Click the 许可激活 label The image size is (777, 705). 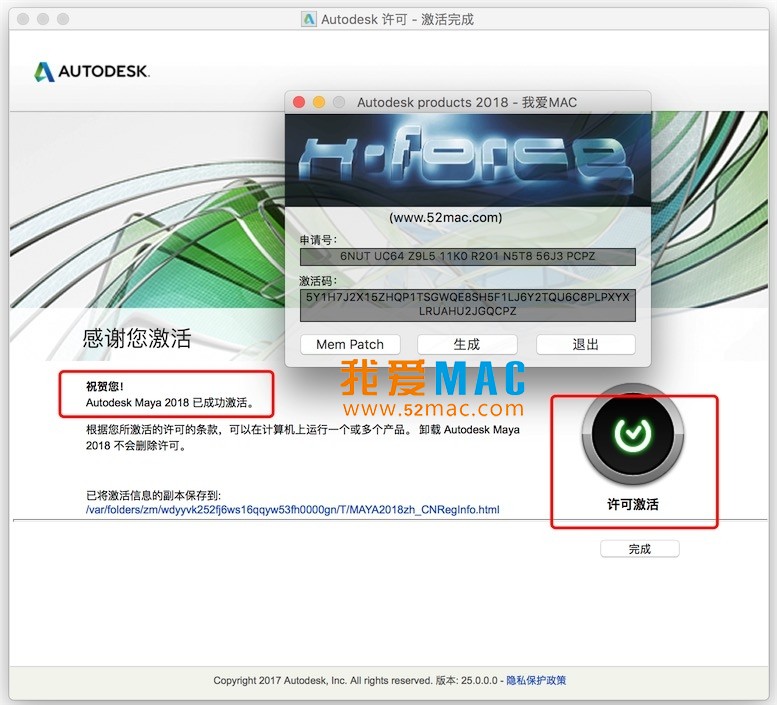[x=633, y=504]
